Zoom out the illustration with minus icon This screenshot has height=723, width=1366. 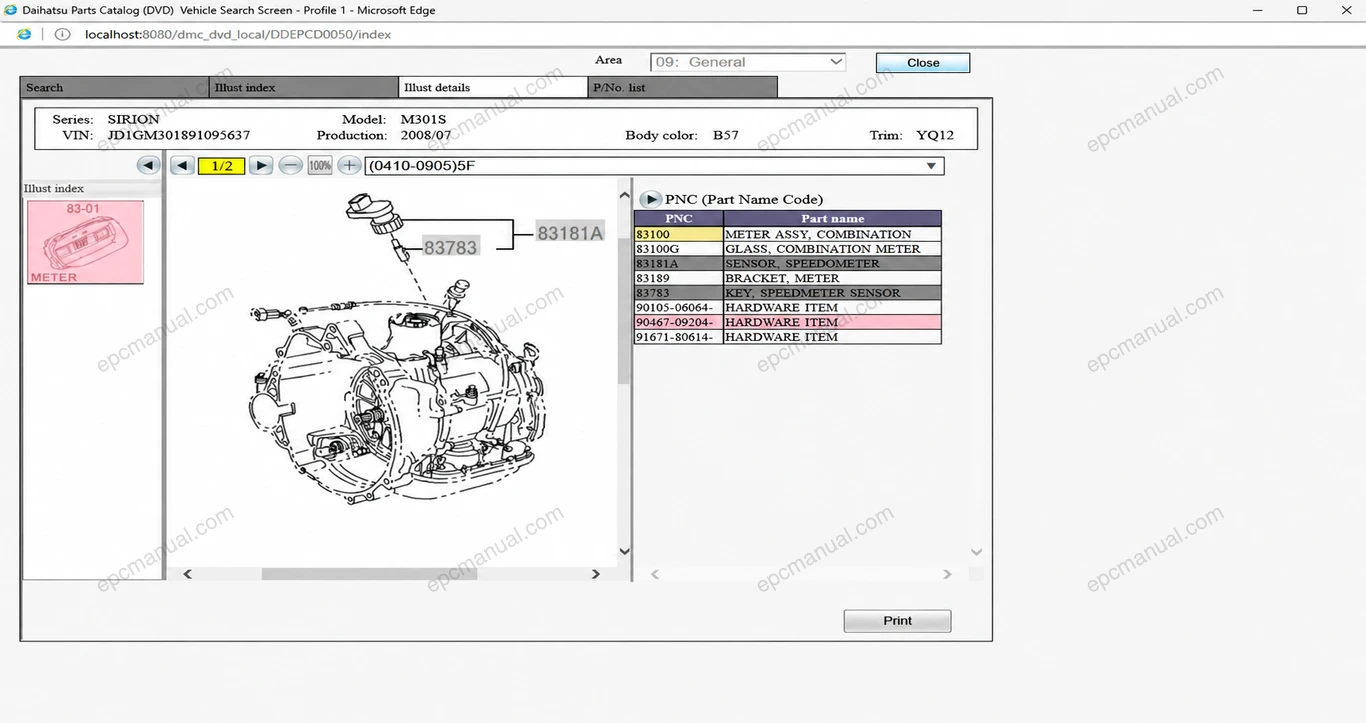click(291, 166)
